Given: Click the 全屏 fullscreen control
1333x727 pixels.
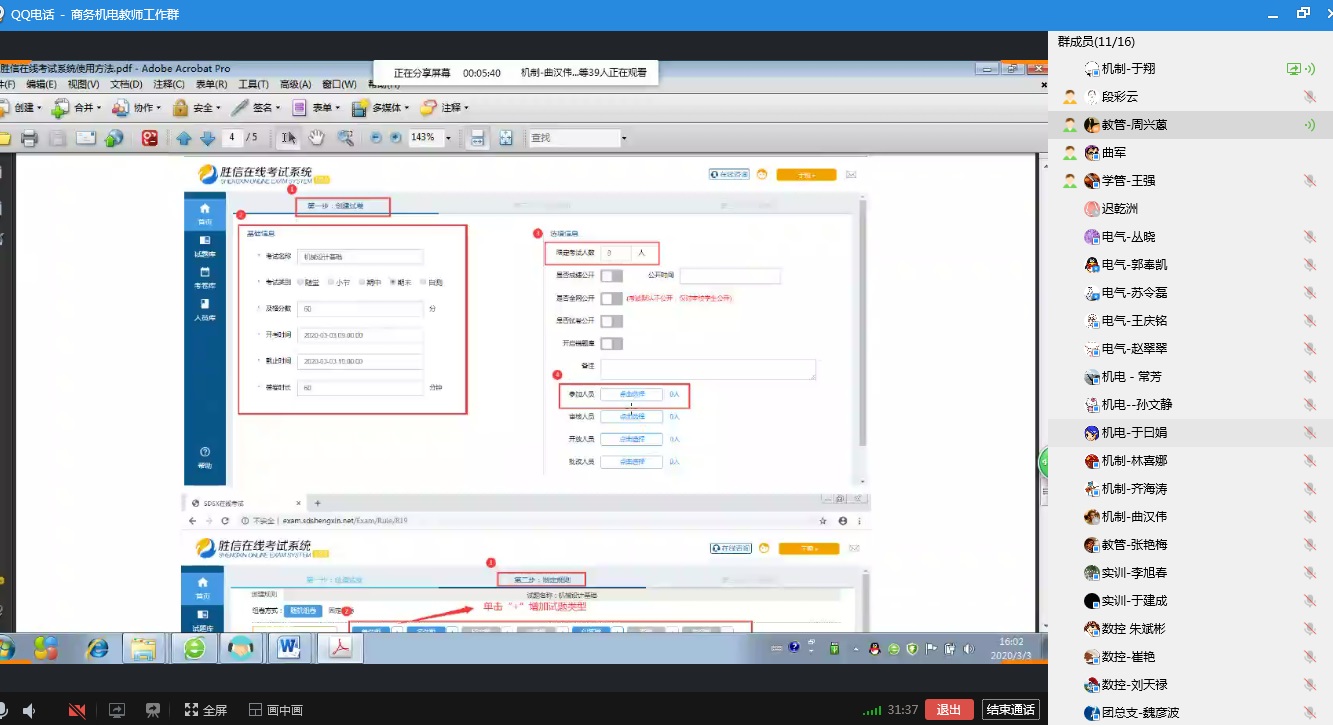Looking at the screenshot, I should pyautogui.click(x=206, y=710).
